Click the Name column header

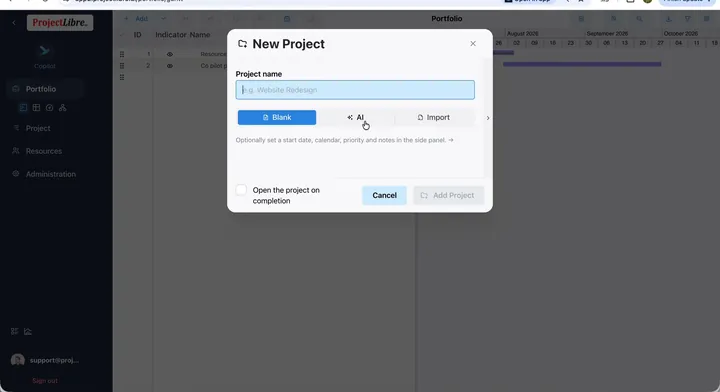pyautogui.click(x=200, y=35)
